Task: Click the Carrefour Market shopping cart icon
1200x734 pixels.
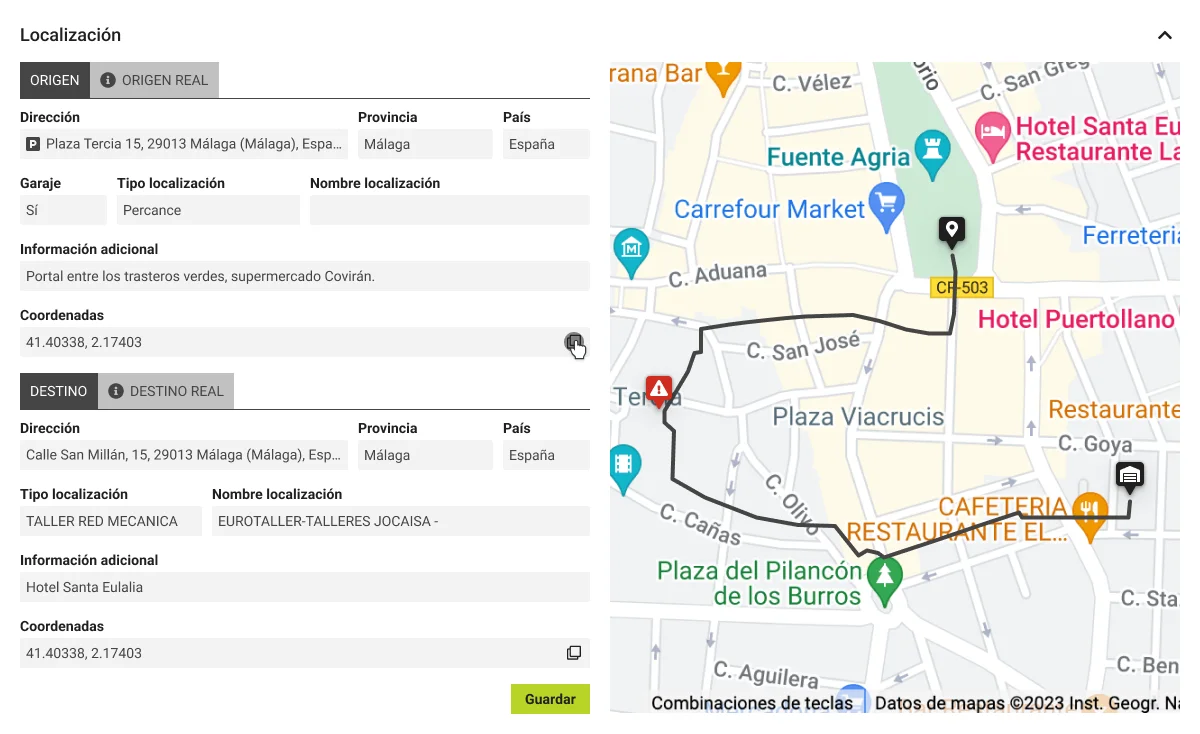Action: click(x=886, y=206)
